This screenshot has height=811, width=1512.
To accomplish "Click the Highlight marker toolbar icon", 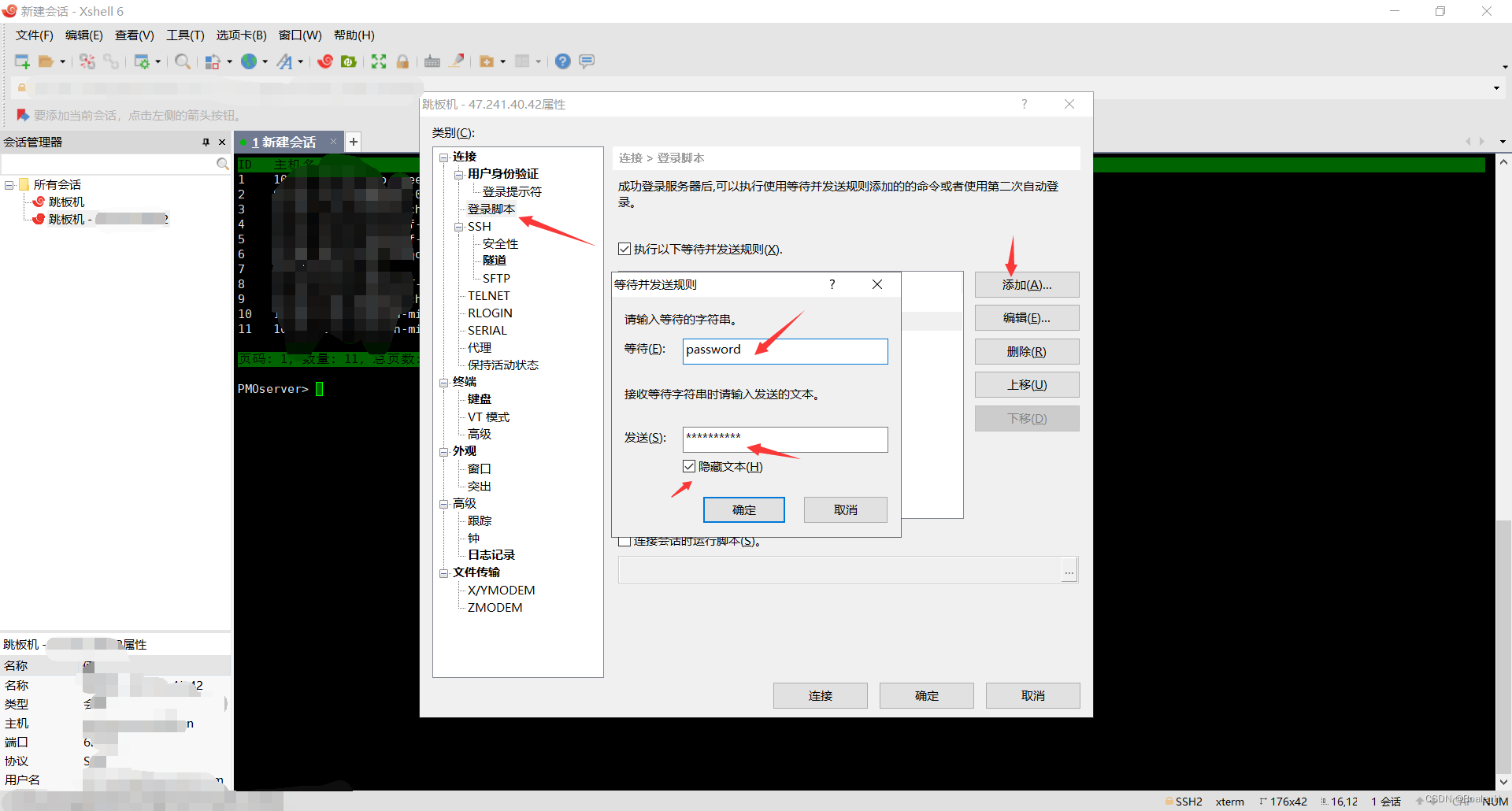I will point(456,61).
